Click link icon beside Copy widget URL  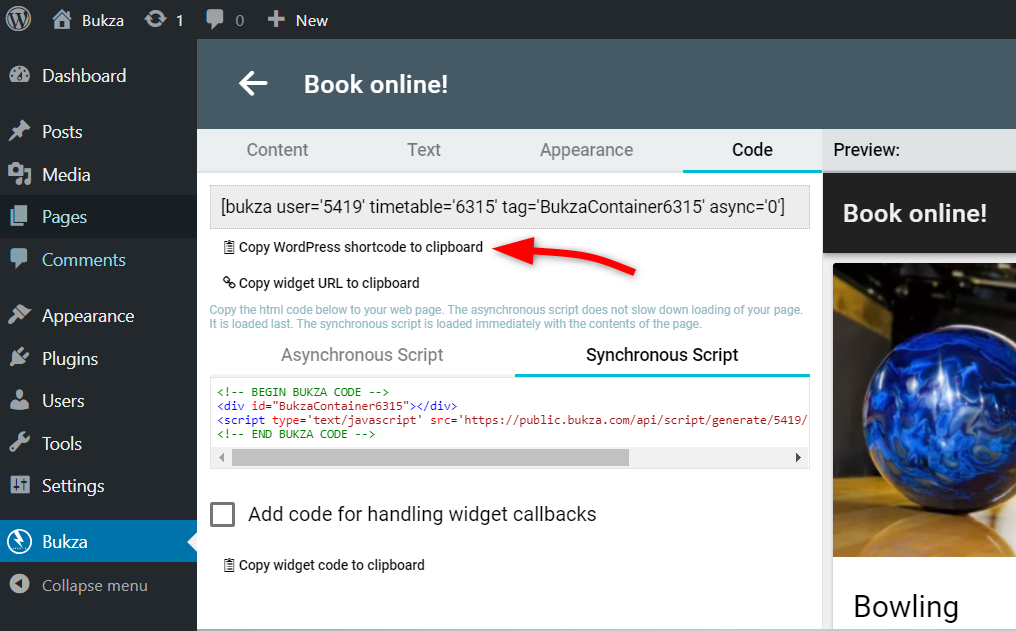coord(229,282)
